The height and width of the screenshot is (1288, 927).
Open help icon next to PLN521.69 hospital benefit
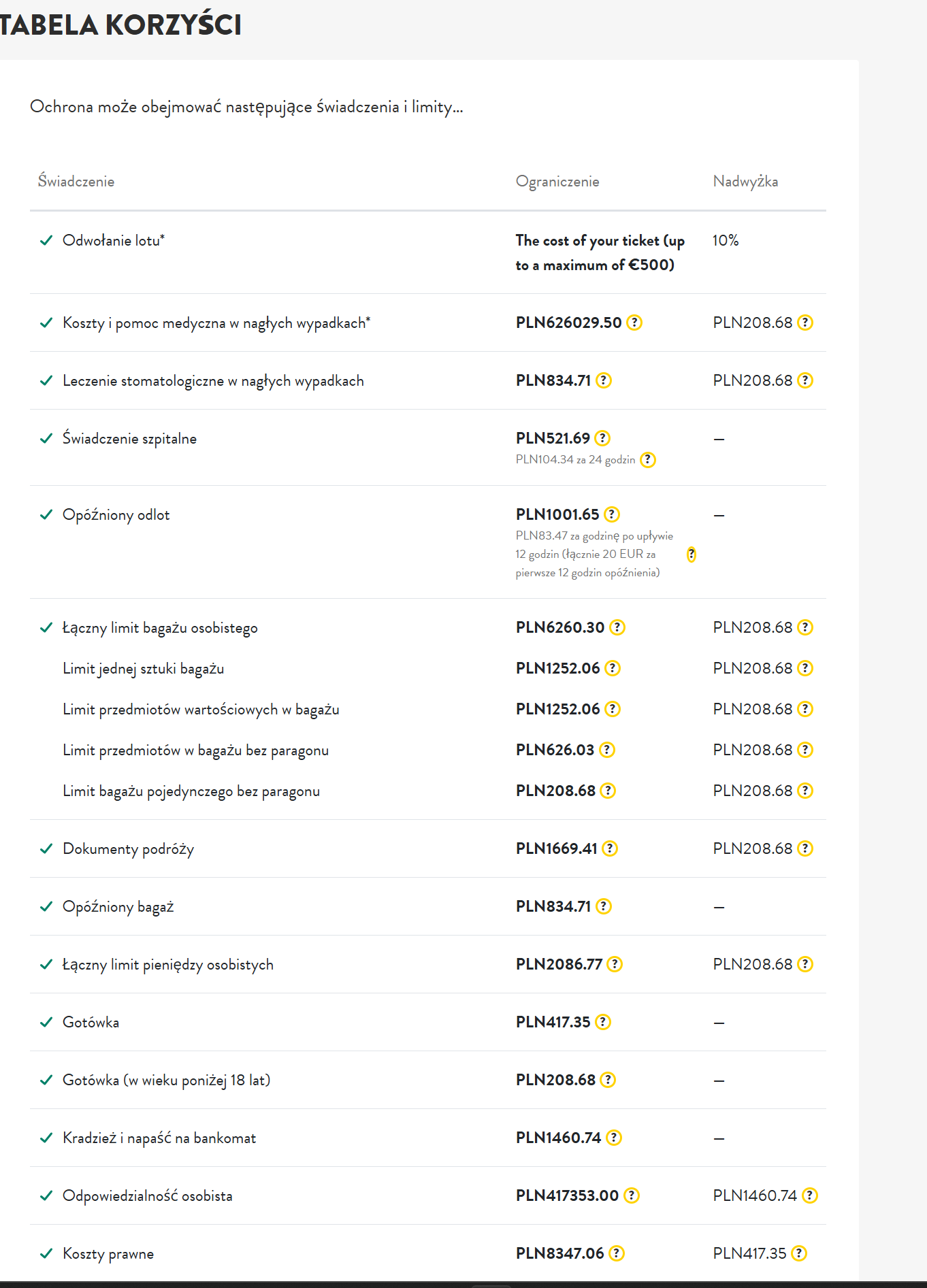pyautogui.click(x=602, y=438)
